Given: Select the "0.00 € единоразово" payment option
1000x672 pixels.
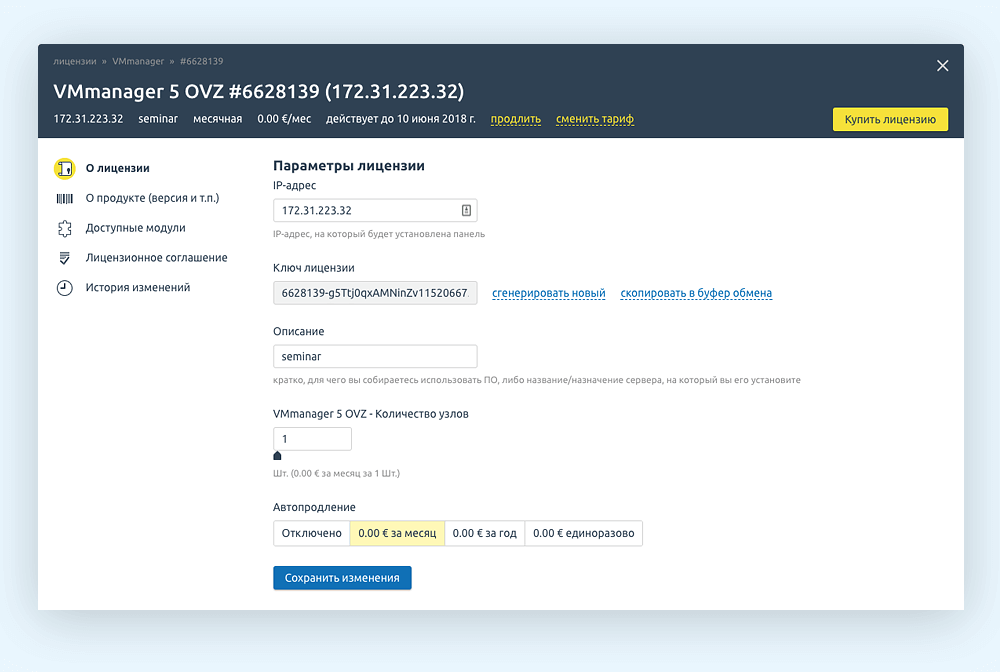Looking at the screenshot, I should 584,533.
